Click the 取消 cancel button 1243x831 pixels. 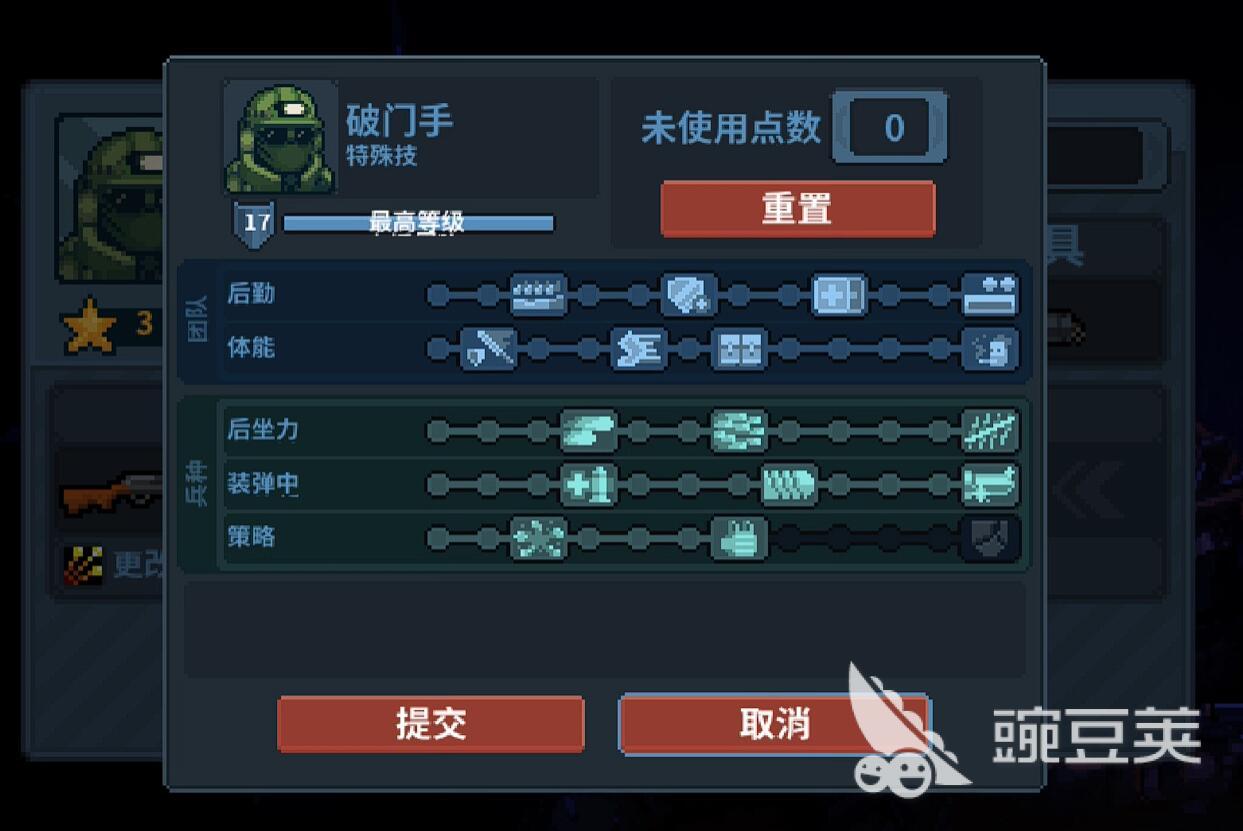(774, 724)
